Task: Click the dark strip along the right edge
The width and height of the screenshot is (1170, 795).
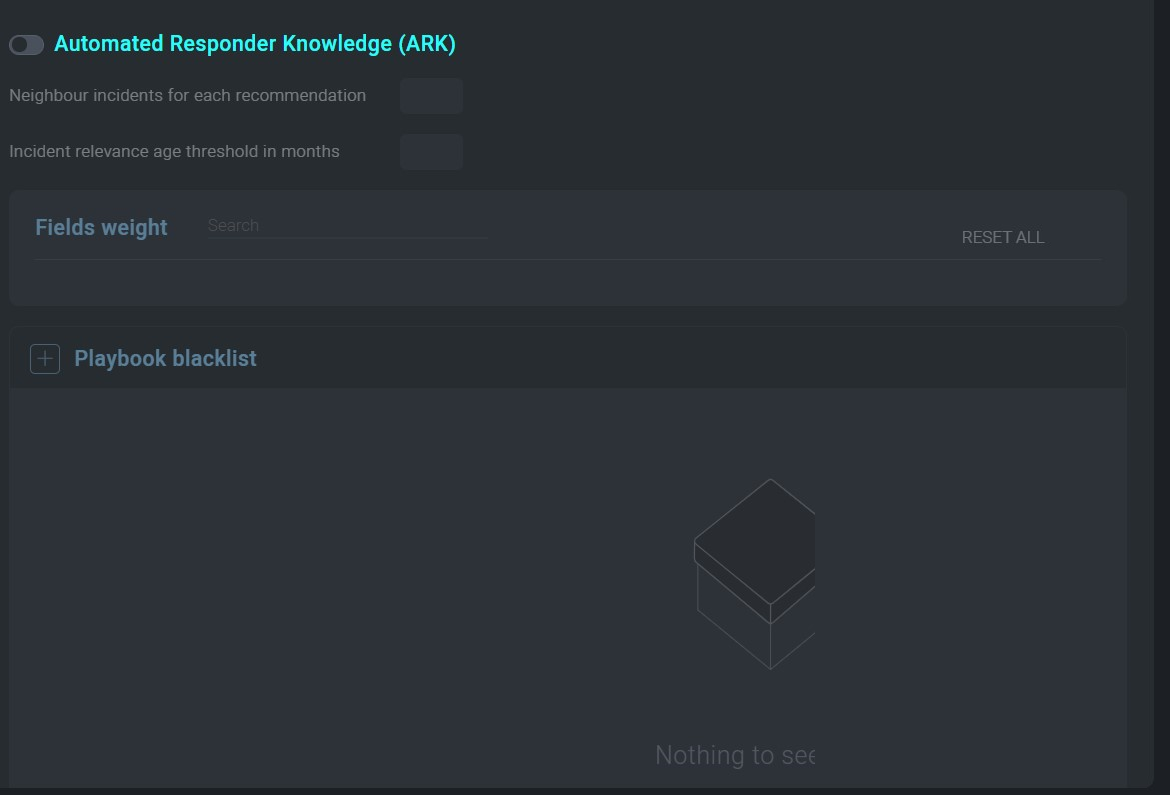Action: point(1162,400)
